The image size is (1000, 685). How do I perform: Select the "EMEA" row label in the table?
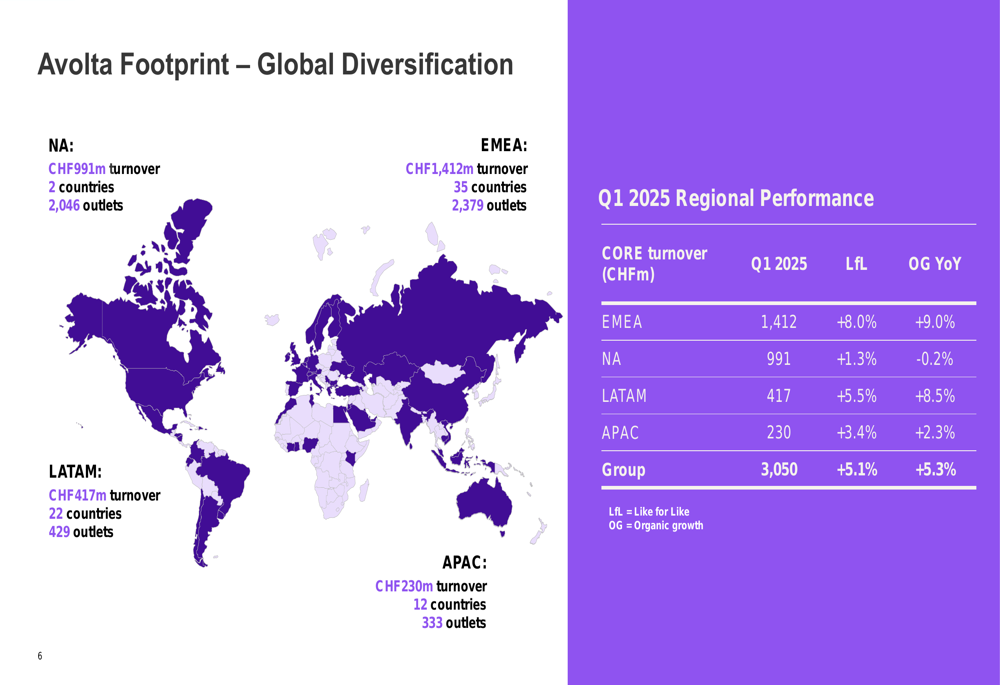pos(622,322)
